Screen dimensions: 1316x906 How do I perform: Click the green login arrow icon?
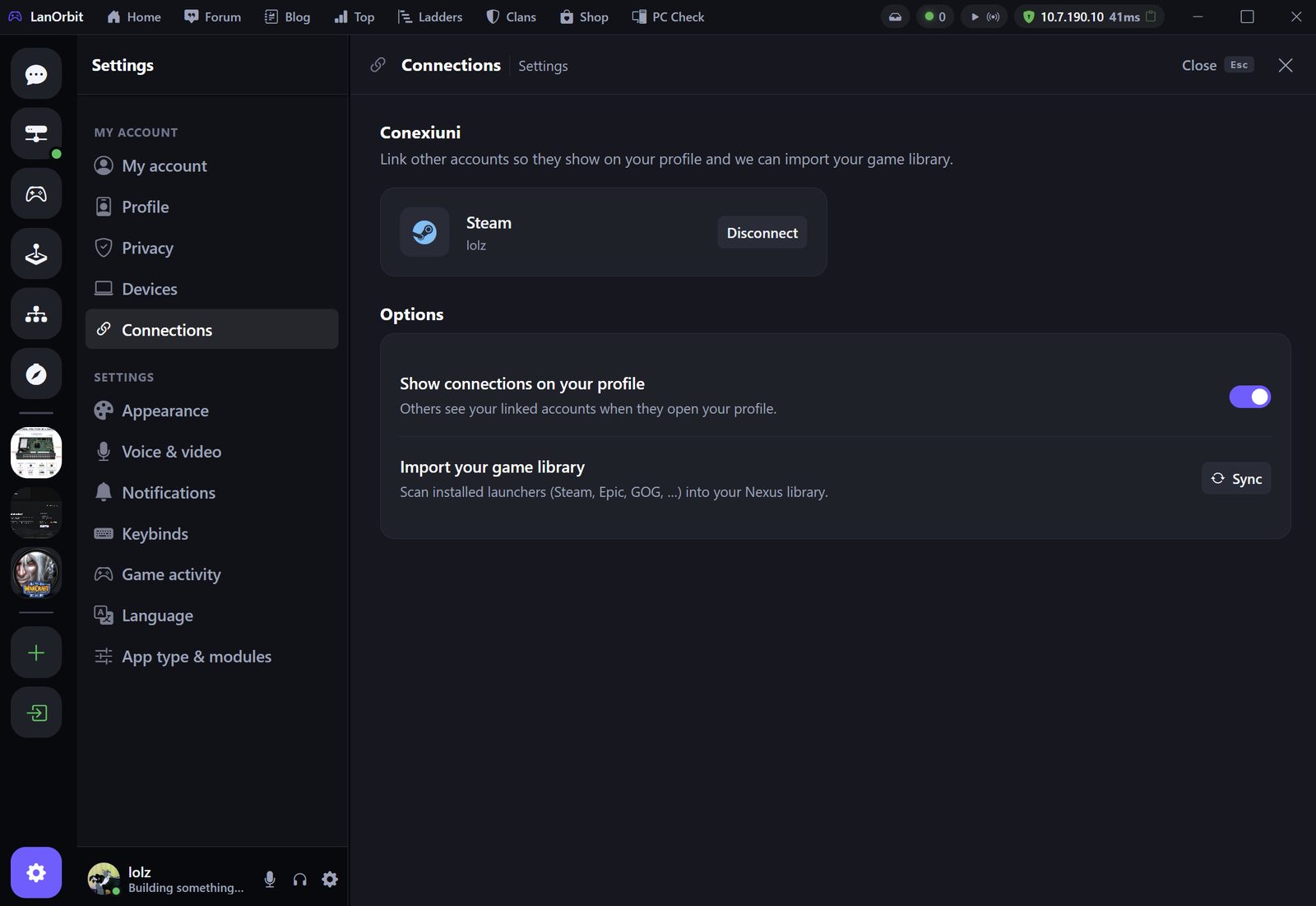click(36, 713)
